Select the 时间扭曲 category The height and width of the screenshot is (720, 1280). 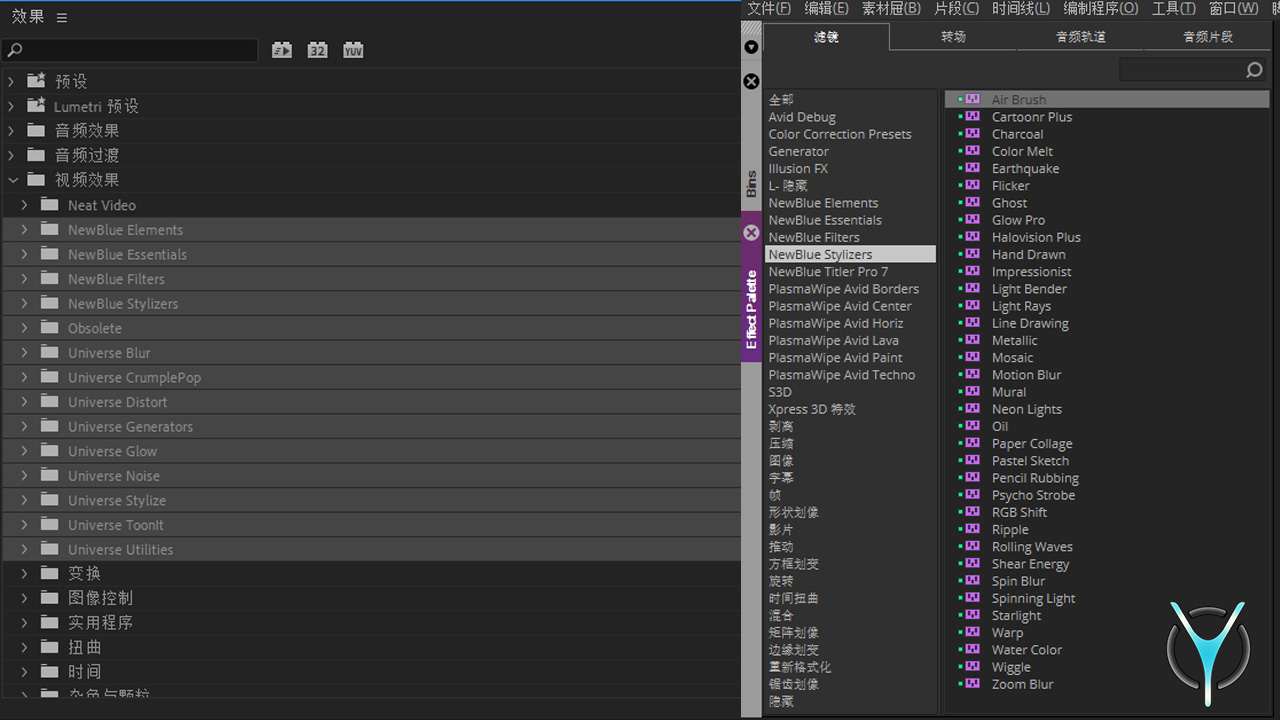coord(794,598)
